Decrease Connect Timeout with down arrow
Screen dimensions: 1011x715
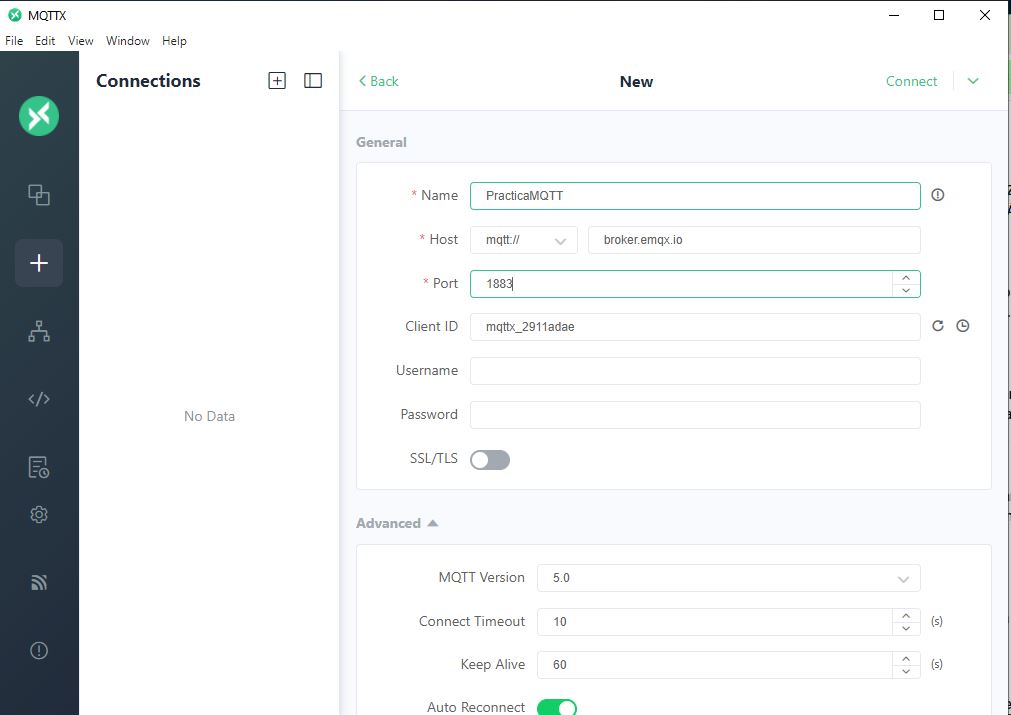tap(906, 629)
